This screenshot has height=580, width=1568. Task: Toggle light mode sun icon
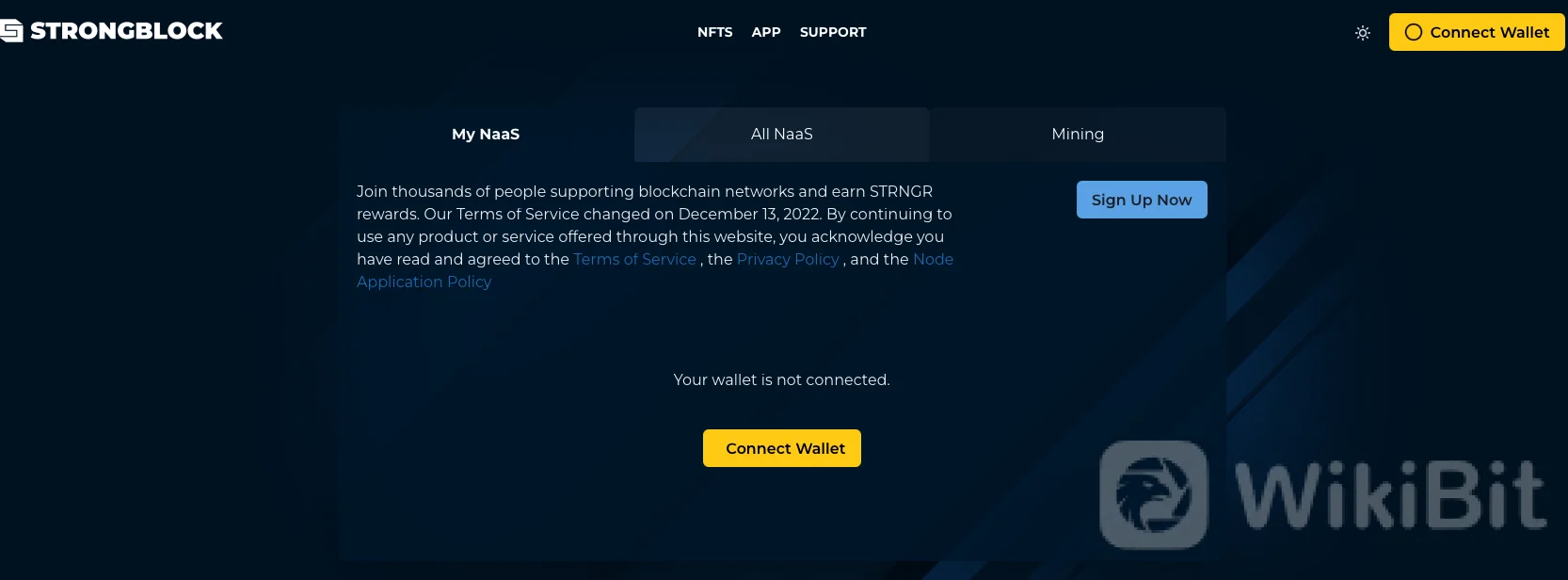1363,33
